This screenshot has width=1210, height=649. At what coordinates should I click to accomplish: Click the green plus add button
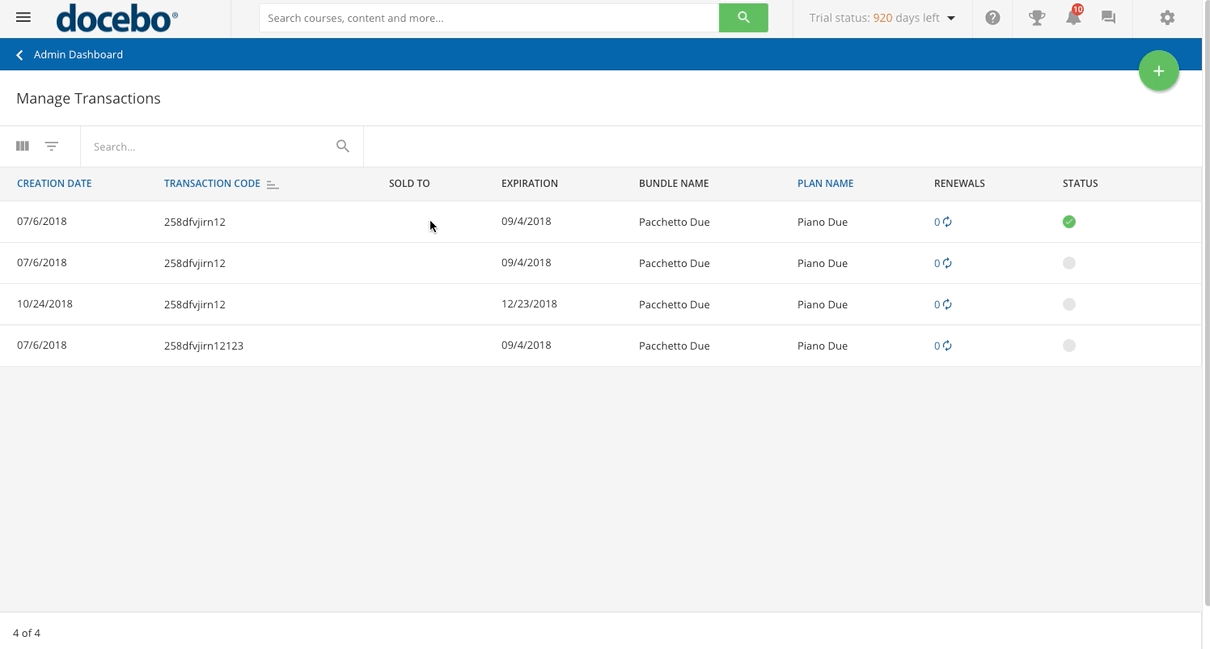[x=1158, y=71]
